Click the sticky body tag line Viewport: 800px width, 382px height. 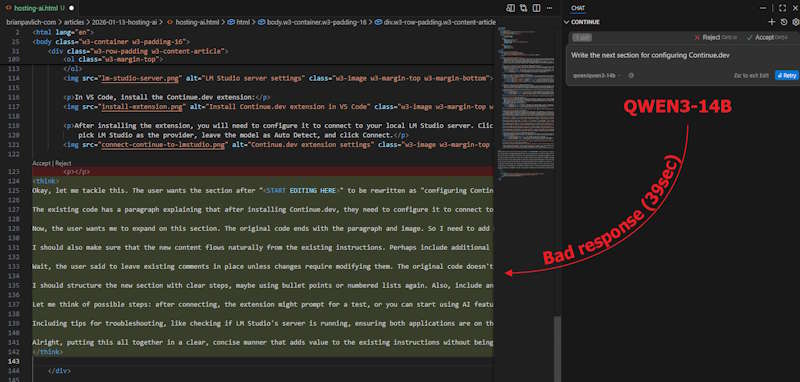111,41
